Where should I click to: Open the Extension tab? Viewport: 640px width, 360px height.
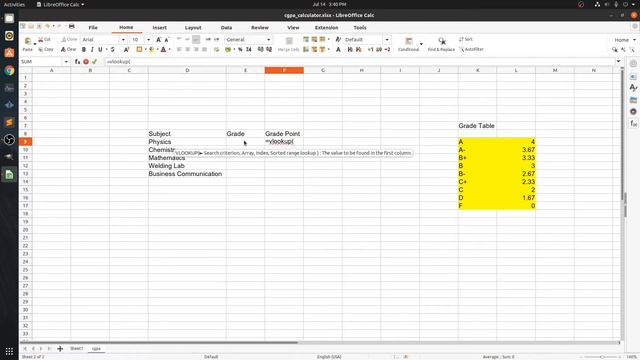(327, 27)
